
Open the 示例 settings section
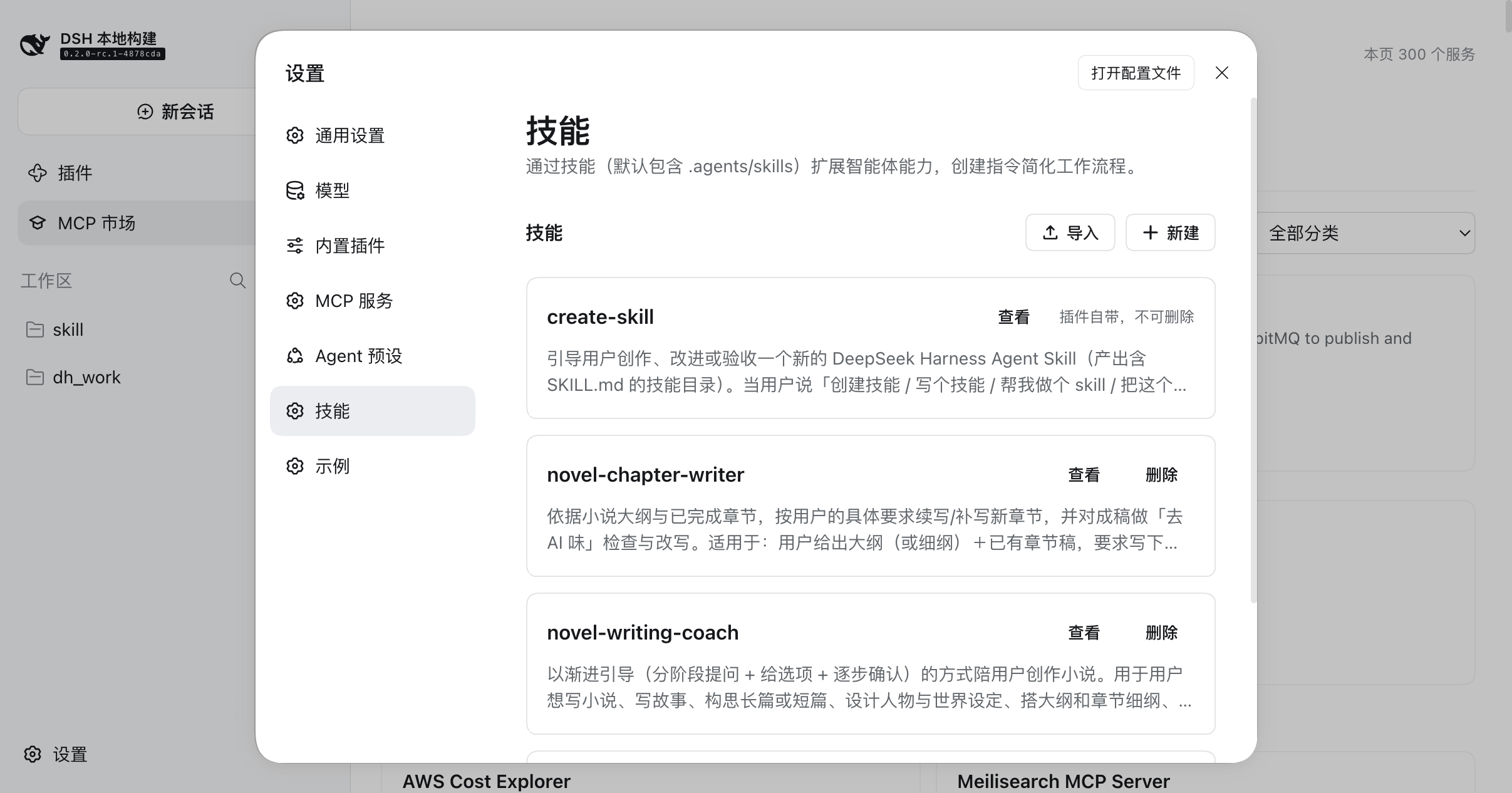pyautogui.click(x=373, y=466)
